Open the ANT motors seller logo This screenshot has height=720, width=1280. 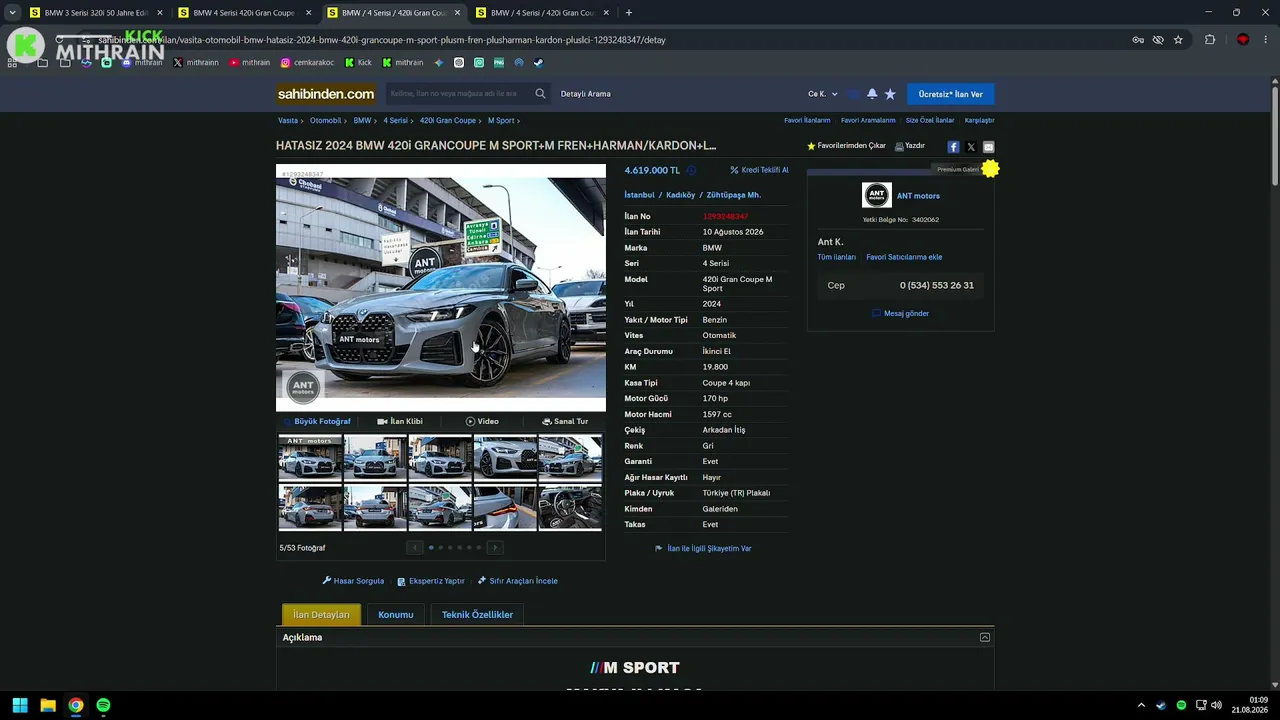pos(877,195)
